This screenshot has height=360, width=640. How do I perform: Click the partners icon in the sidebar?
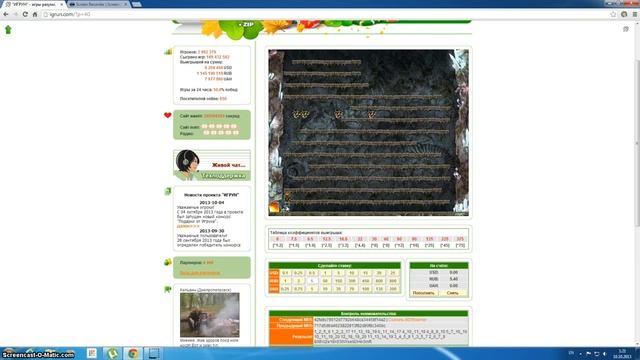168,262
